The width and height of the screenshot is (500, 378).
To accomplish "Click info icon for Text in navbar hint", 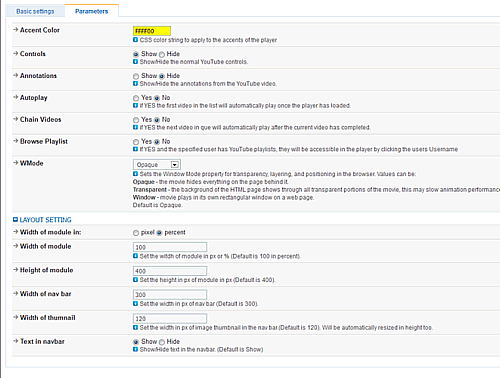I will pos(135,349).
